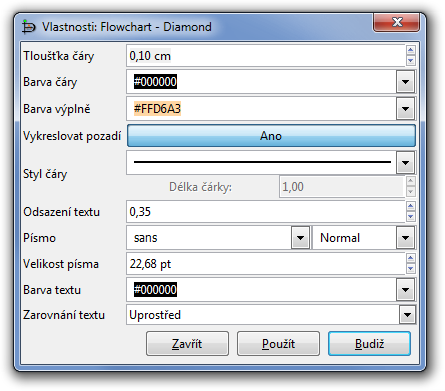The height and width of the screenshot is (391, 445).
Task: Click the dialog's diagram icon in title bar
Action: click(x=29, y=27)
